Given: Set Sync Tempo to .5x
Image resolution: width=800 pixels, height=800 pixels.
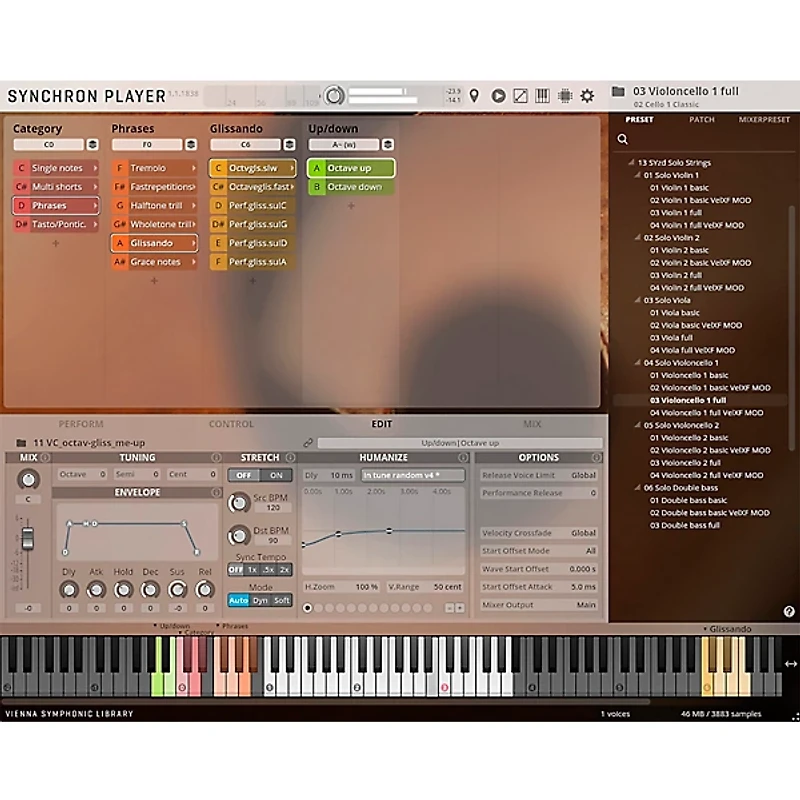Looking at the screenshot, I should [x=268, y=569].
